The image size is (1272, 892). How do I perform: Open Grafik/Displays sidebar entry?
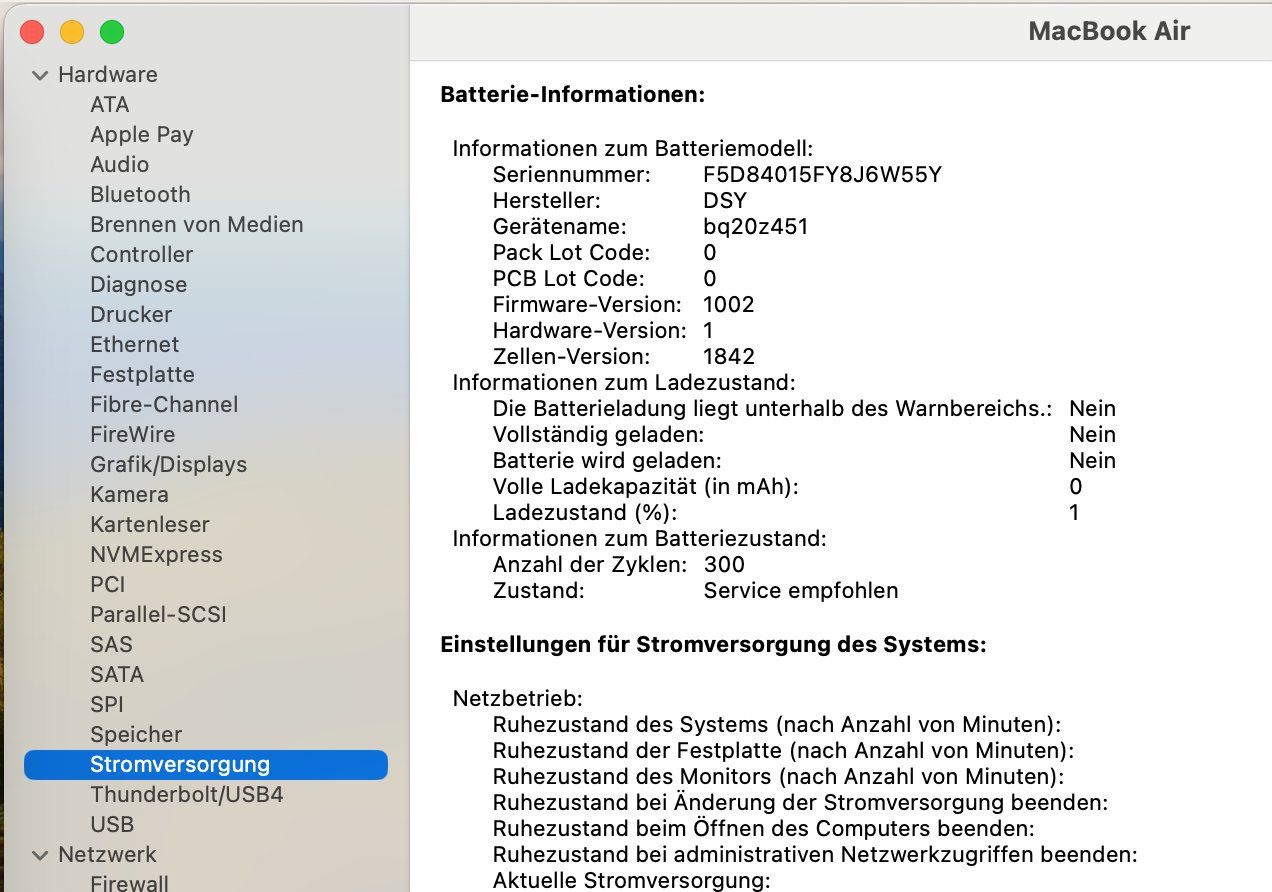point(169,465)
